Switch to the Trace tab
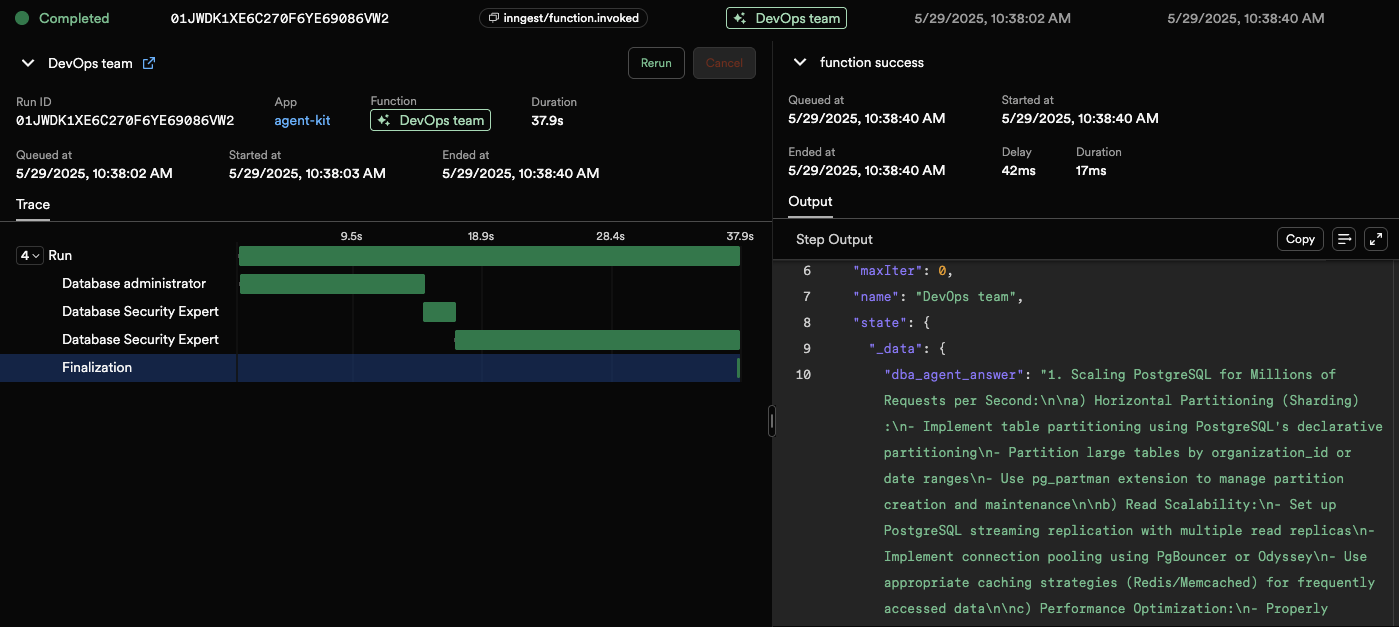1399x627 pixels. pos(33,204)
